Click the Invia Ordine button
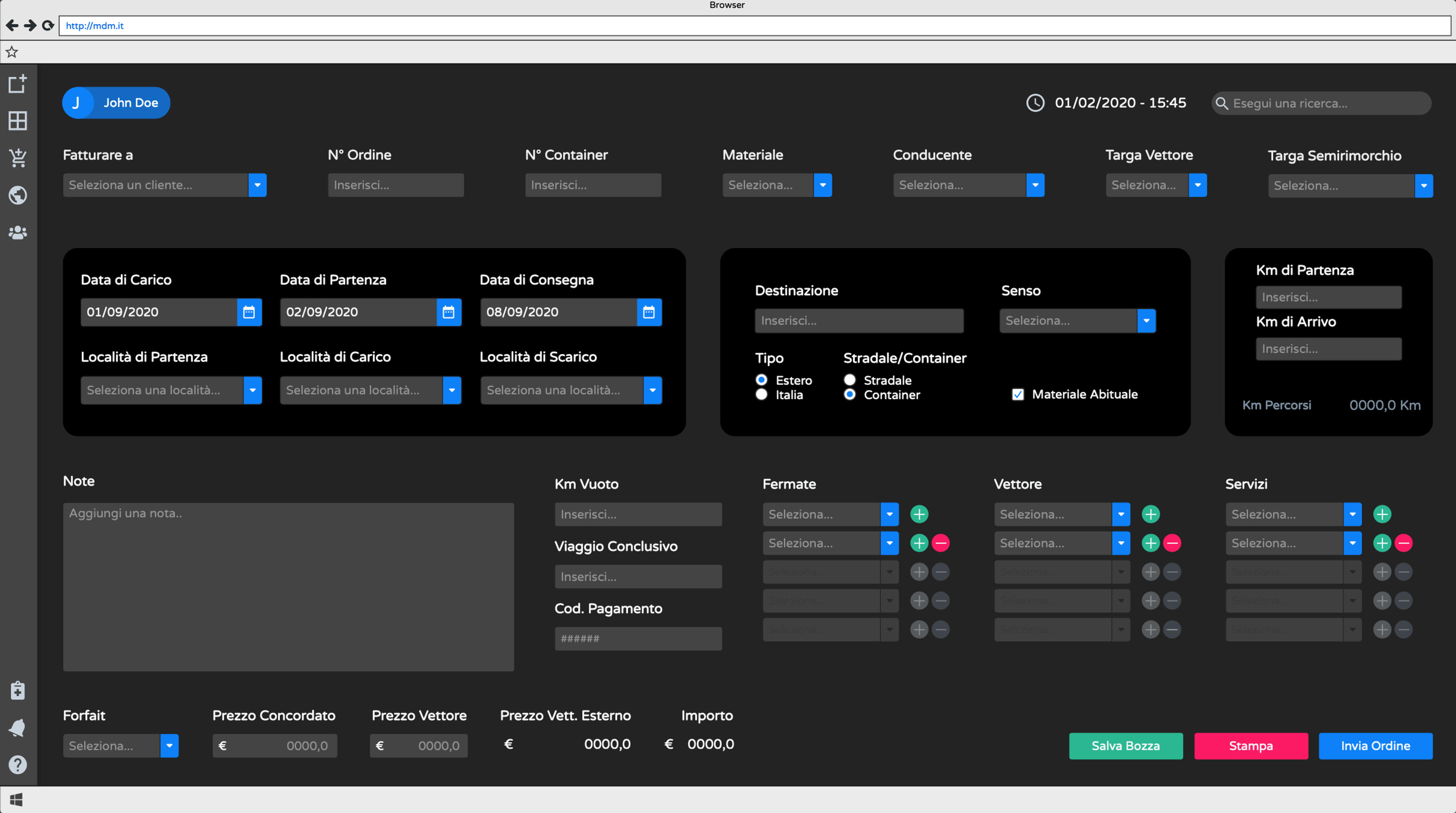This screenshot has height=813, width=1456. [1376, 746]
